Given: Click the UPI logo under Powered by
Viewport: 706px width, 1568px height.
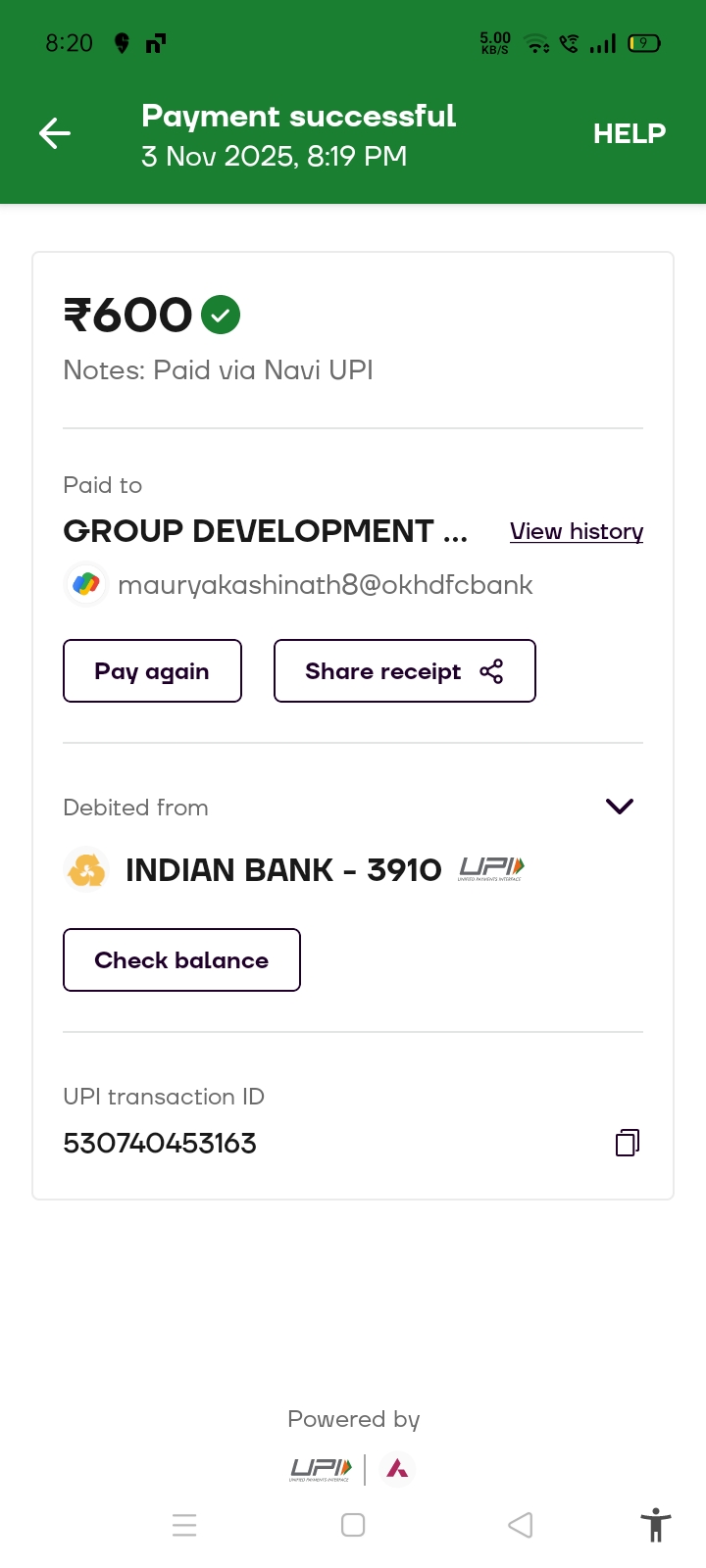Looking at the screenshot, I should 321,1468.
